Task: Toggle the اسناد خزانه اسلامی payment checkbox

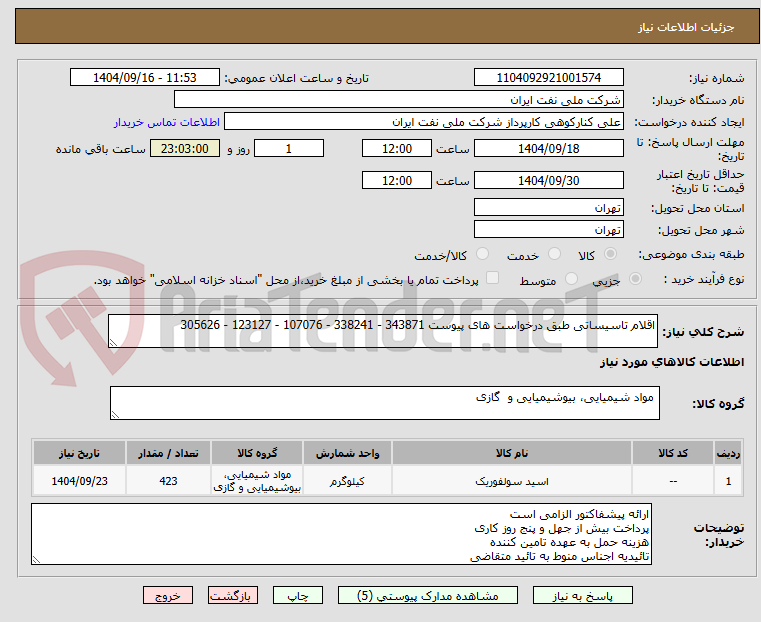Action: click(x=492, y=278)
